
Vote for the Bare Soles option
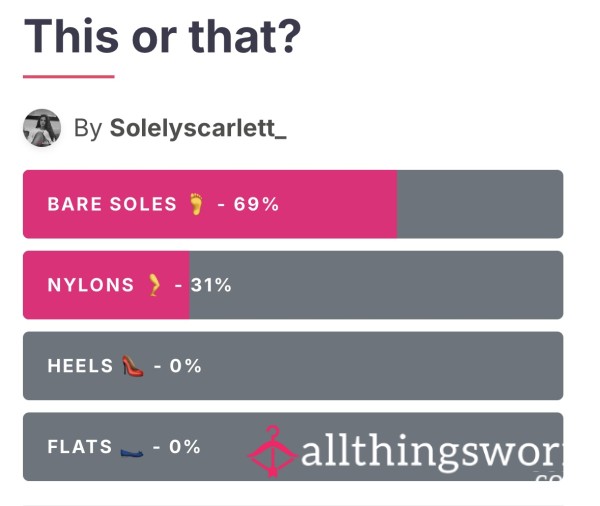[293, 204]
